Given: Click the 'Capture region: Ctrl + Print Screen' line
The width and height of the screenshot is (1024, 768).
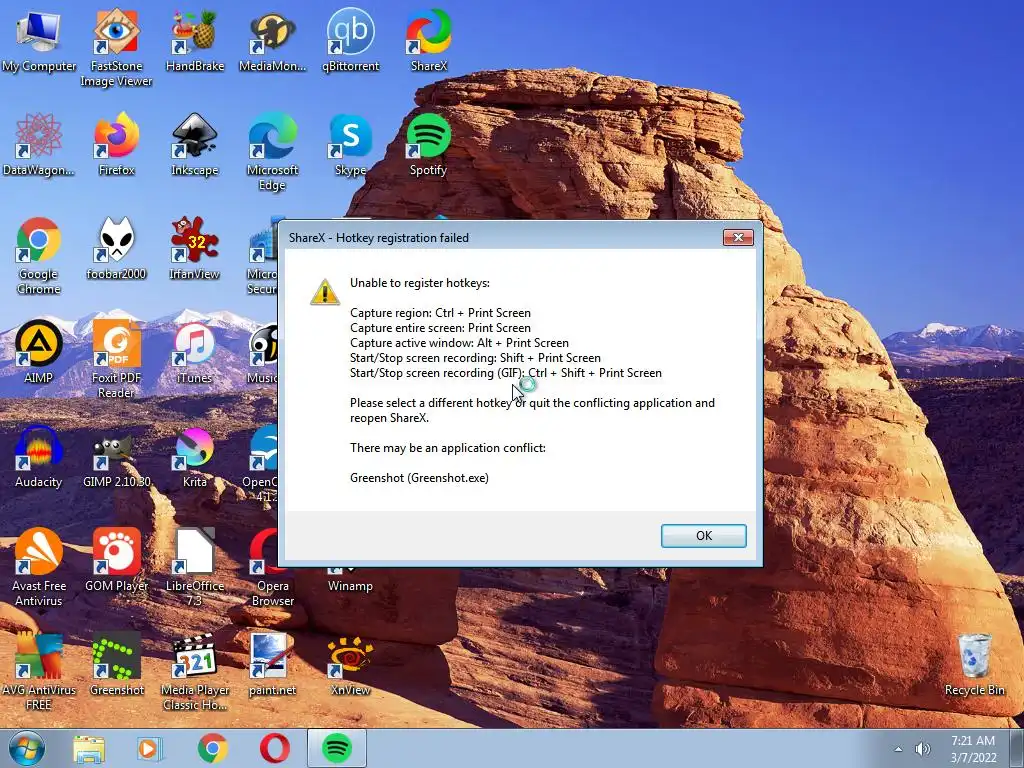Looking at the screenshot, I should point(440,313).
